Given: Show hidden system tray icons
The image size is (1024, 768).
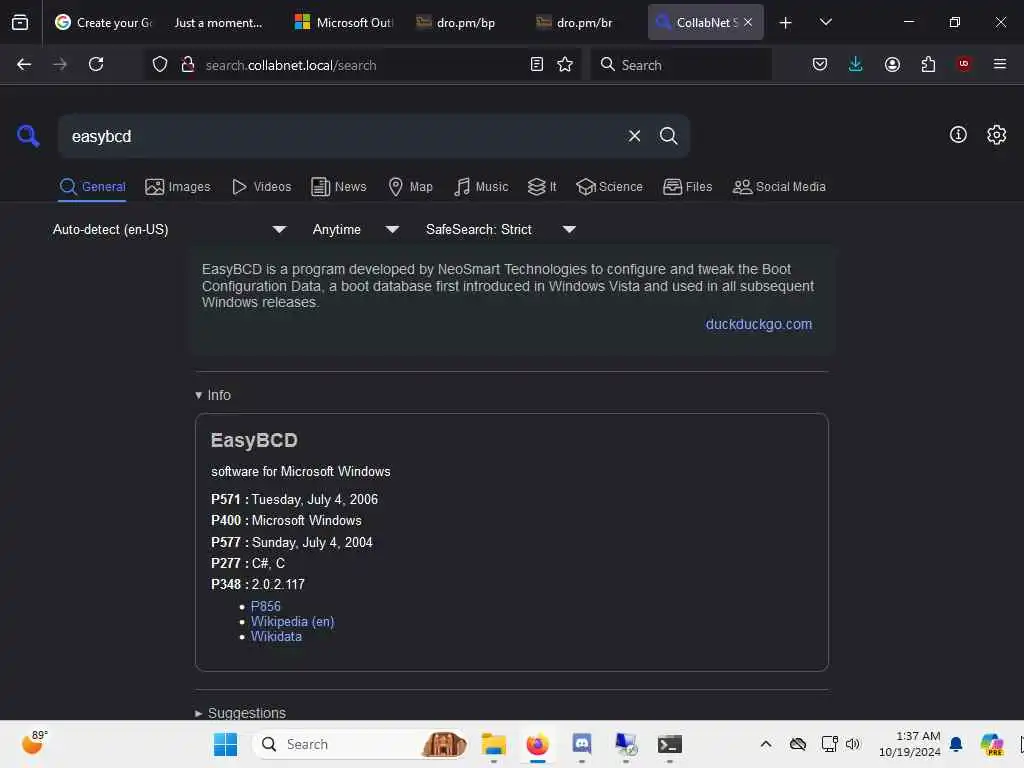Looking at the screenshot, I should (766, 744).
